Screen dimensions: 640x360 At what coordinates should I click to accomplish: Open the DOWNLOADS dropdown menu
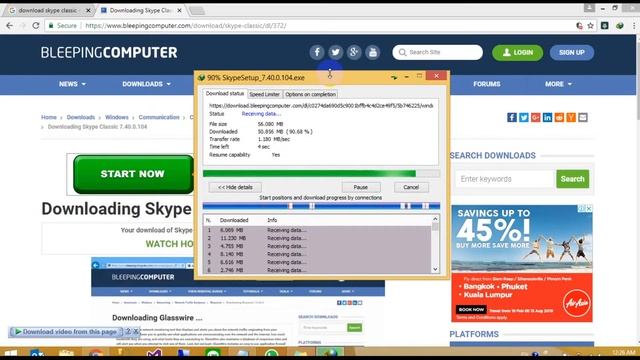(x=147, y=84)
